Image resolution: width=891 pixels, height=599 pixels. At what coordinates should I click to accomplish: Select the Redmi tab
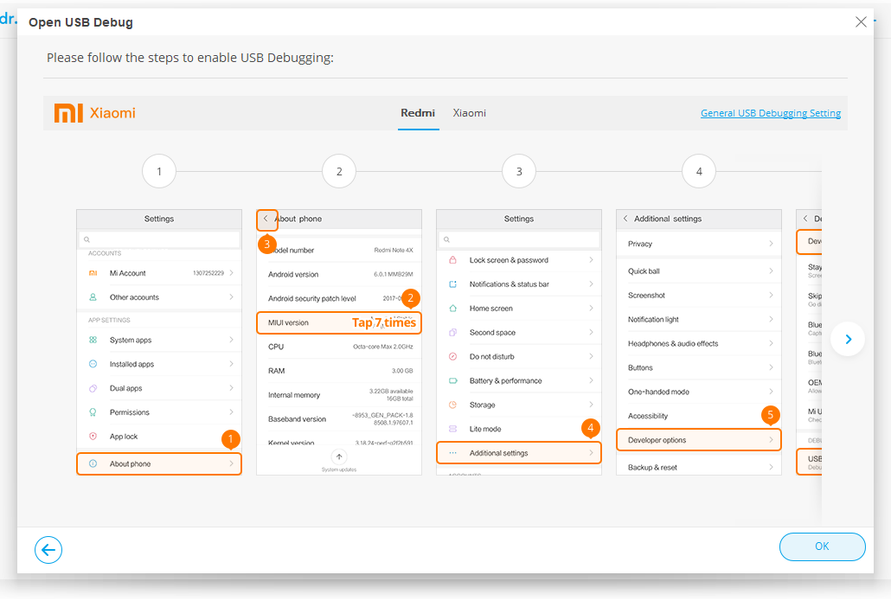click(418, 113)
